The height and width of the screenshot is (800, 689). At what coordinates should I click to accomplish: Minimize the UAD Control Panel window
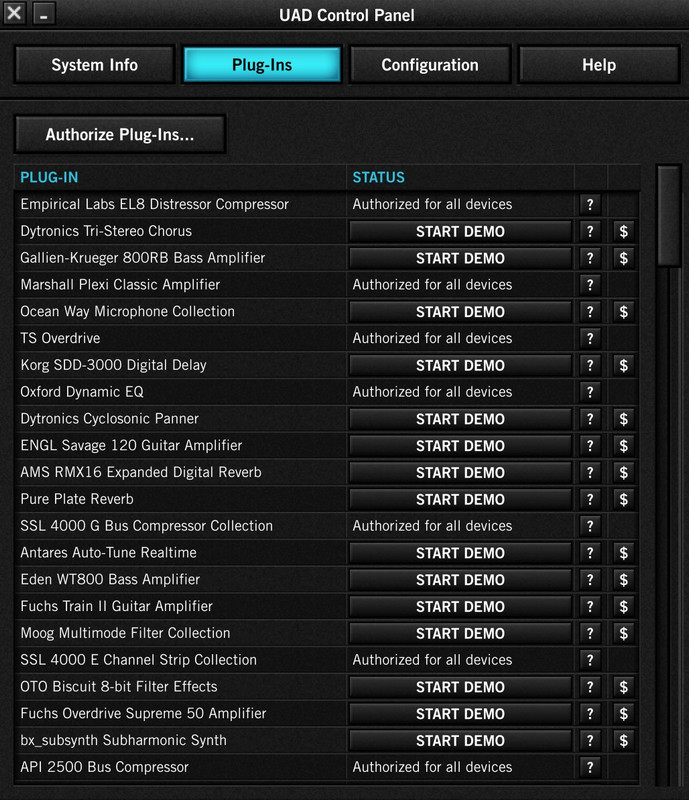[x=44, y=13]
